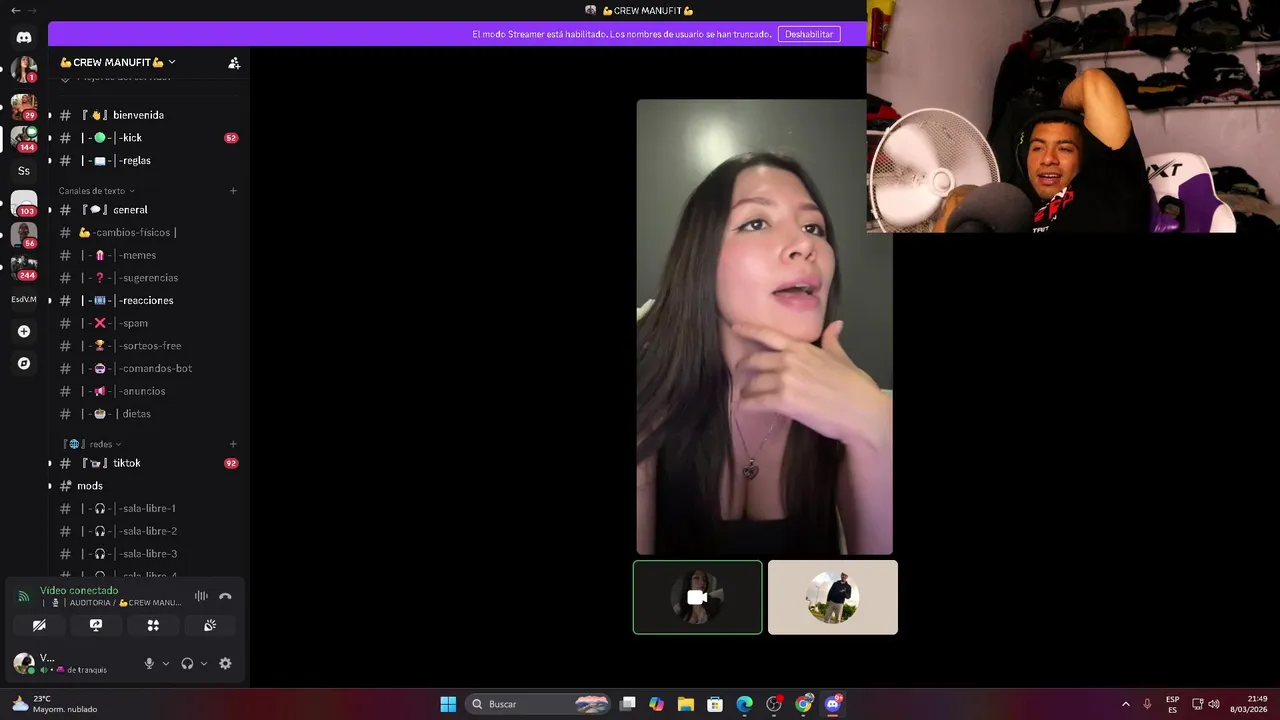This screenshot has height=720, width=1280.
Task: Select the second participant tile with avatar
Action: point(833,597)
